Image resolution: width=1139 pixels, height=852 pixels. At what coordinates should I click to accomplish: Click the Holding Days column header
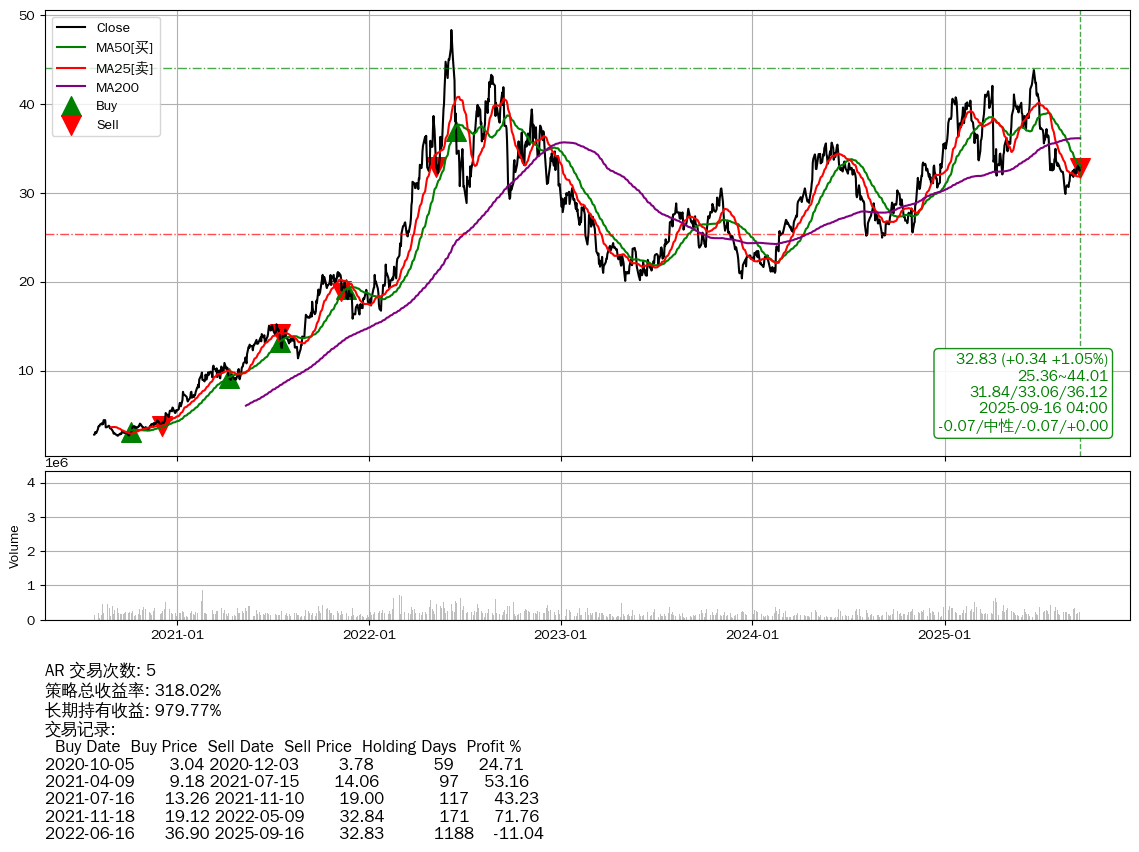pyautogui.click(x=408, y=747)
